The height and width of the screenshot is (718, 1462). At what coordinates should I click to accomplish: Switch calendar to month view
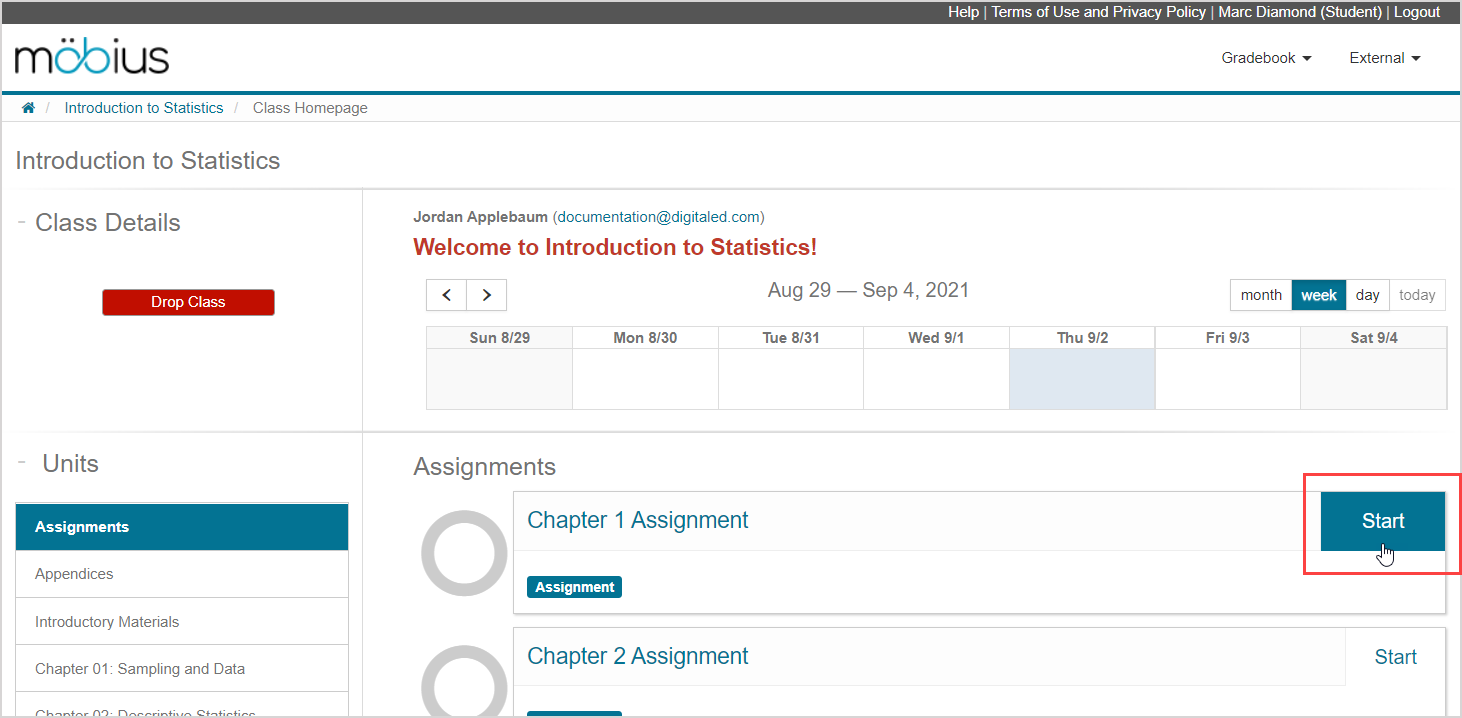pos(1261,295)
